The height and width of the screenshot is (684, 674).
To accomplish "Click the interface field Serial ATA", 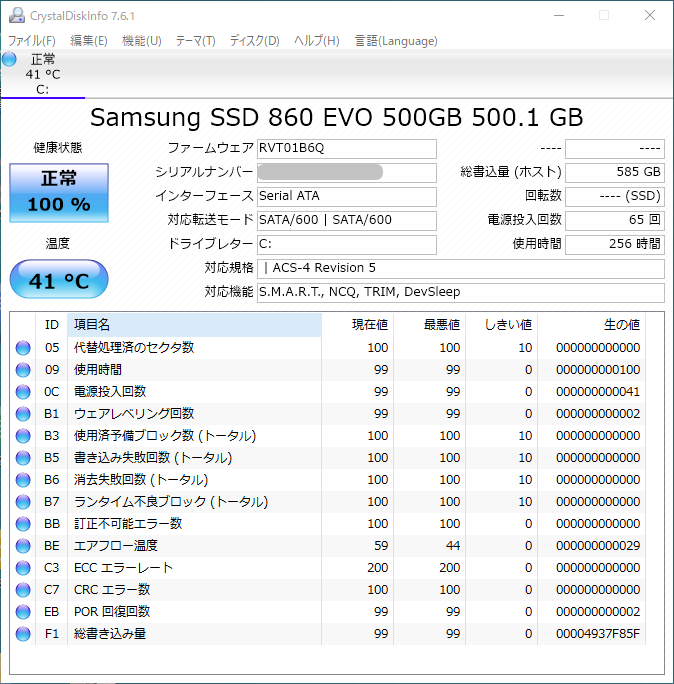I will (347, 197).
